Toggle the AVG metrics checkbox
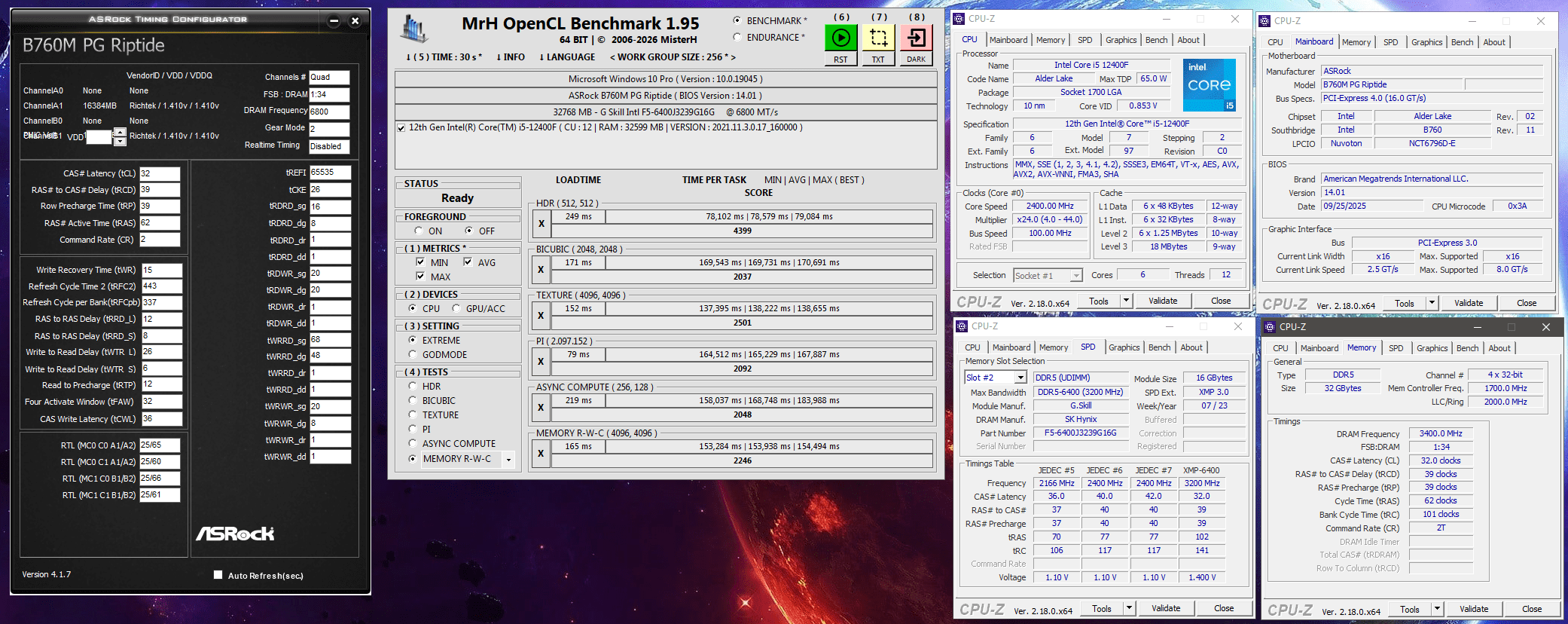Image resolution: width=1568 pixels, height=624 pixels. click(x=468, y=262)
